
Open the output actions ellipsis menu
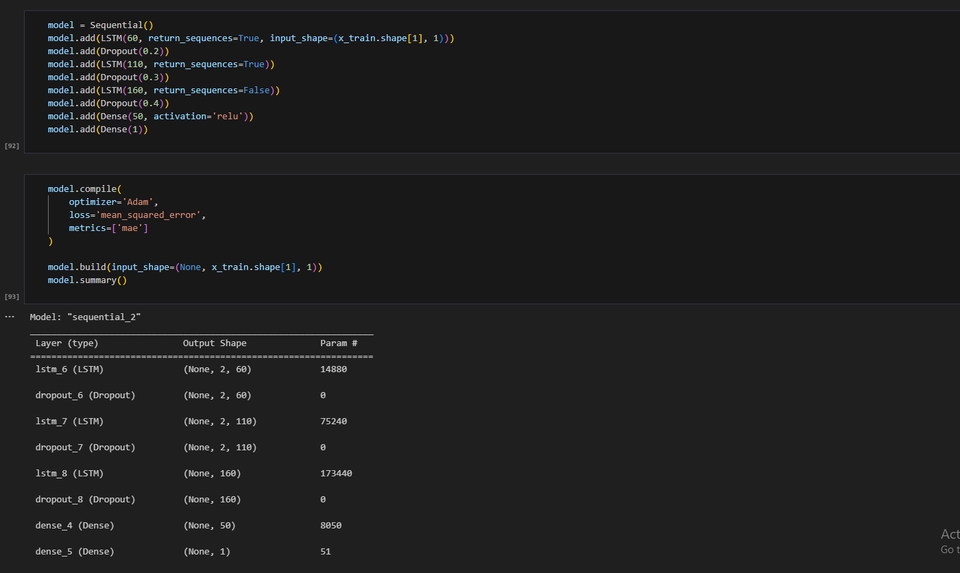(x=9, y=316)
